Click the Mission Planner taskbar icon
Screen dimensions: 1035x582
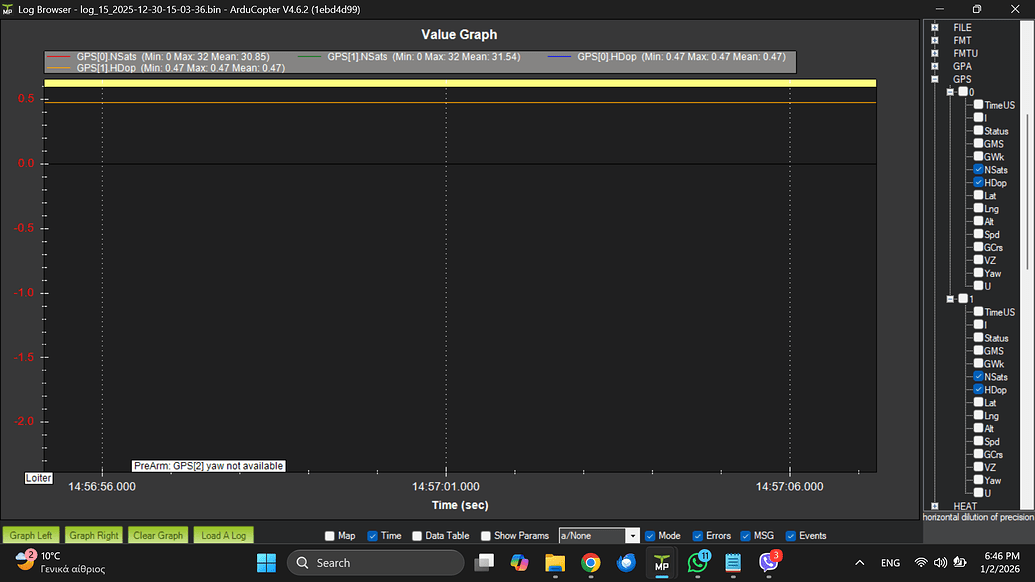coord(661,563)
